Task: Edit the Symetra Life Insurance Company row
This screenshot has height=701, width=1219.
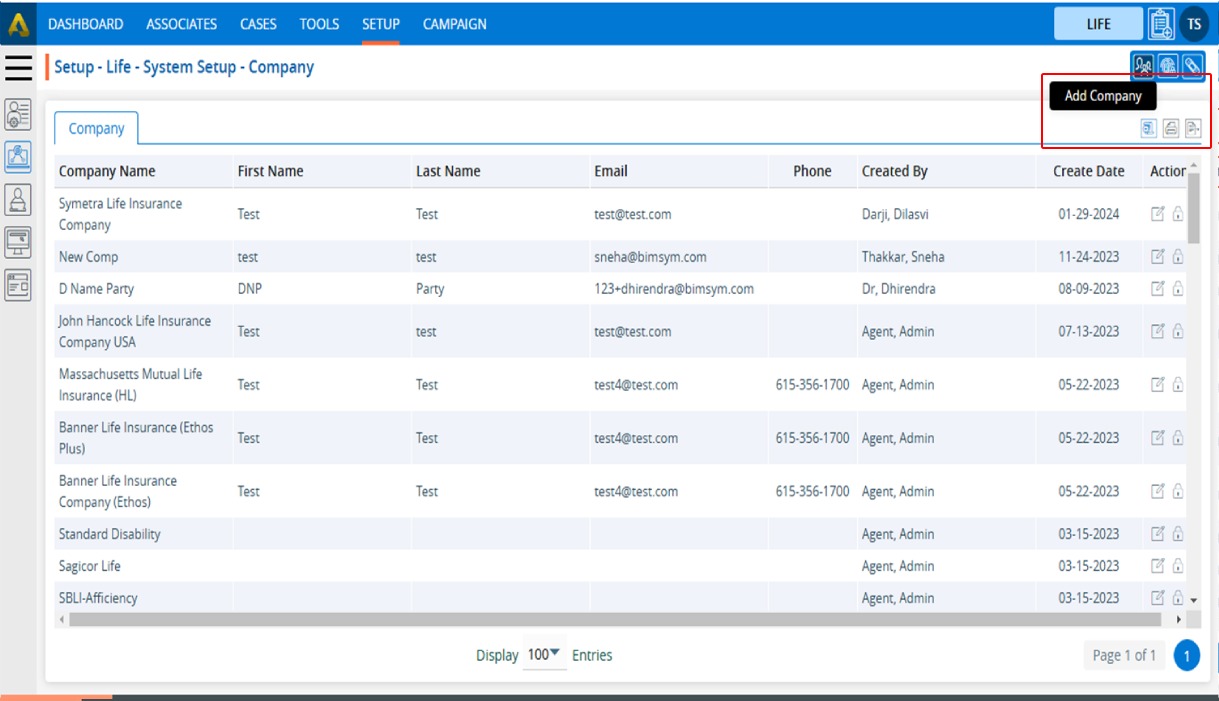Action: coord(1157,214)
